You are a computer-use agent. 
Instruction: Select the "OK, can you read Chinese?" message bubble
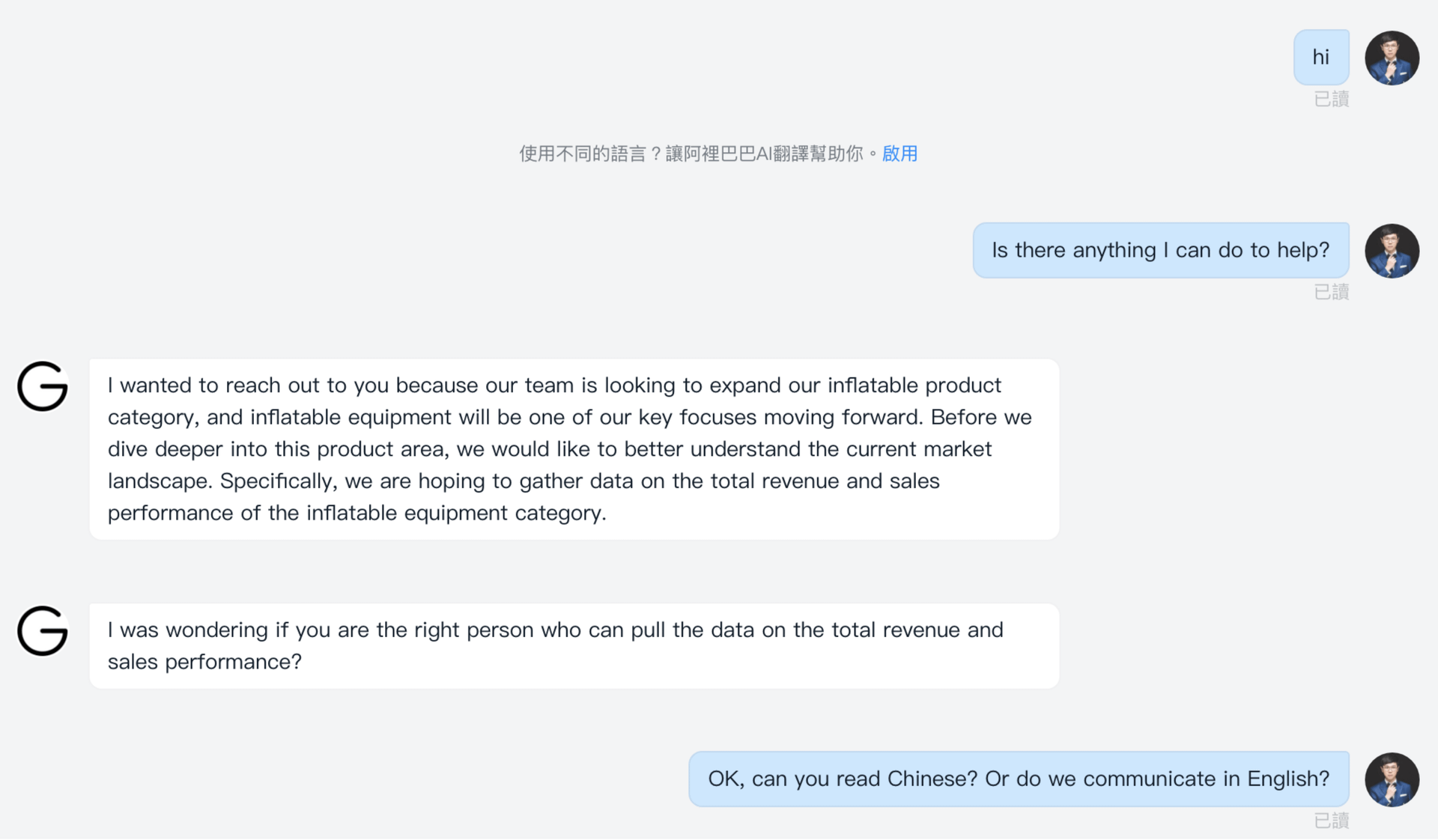[x=1018, y=779]
